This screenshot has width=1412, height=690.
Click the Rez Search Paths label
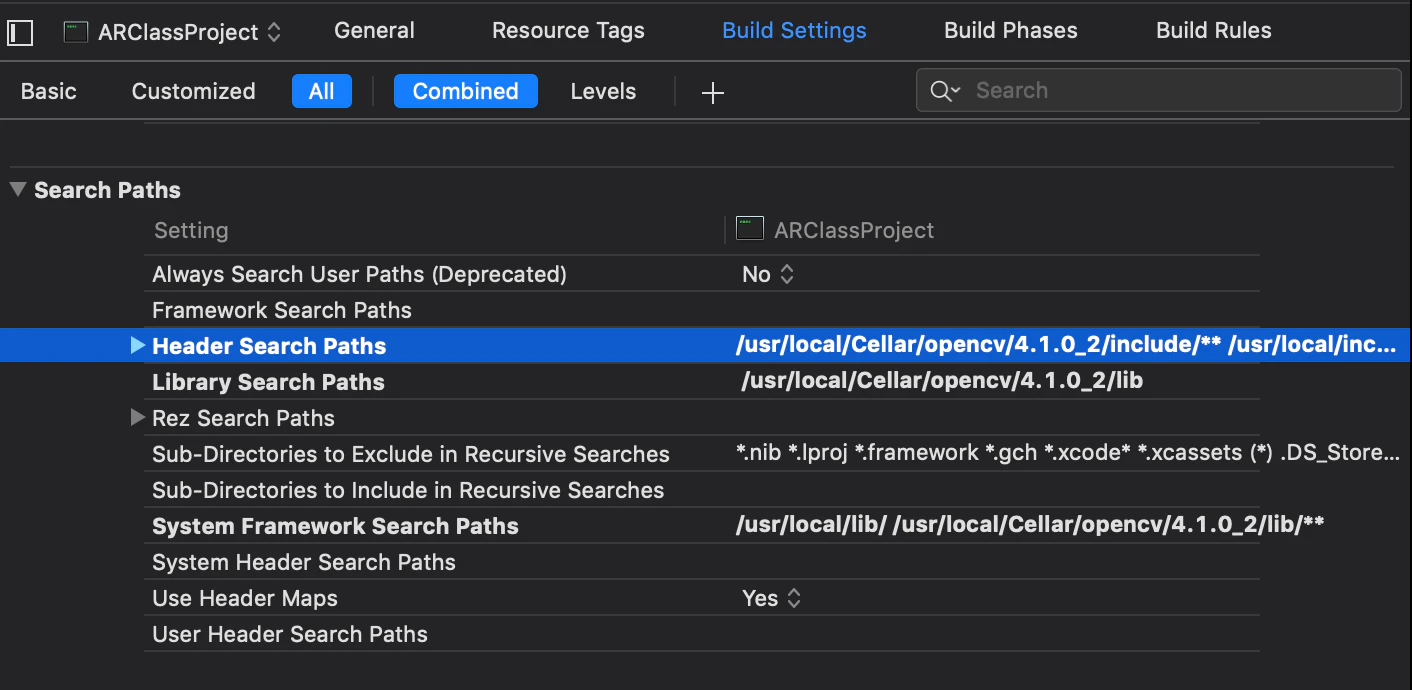[243, 418]
